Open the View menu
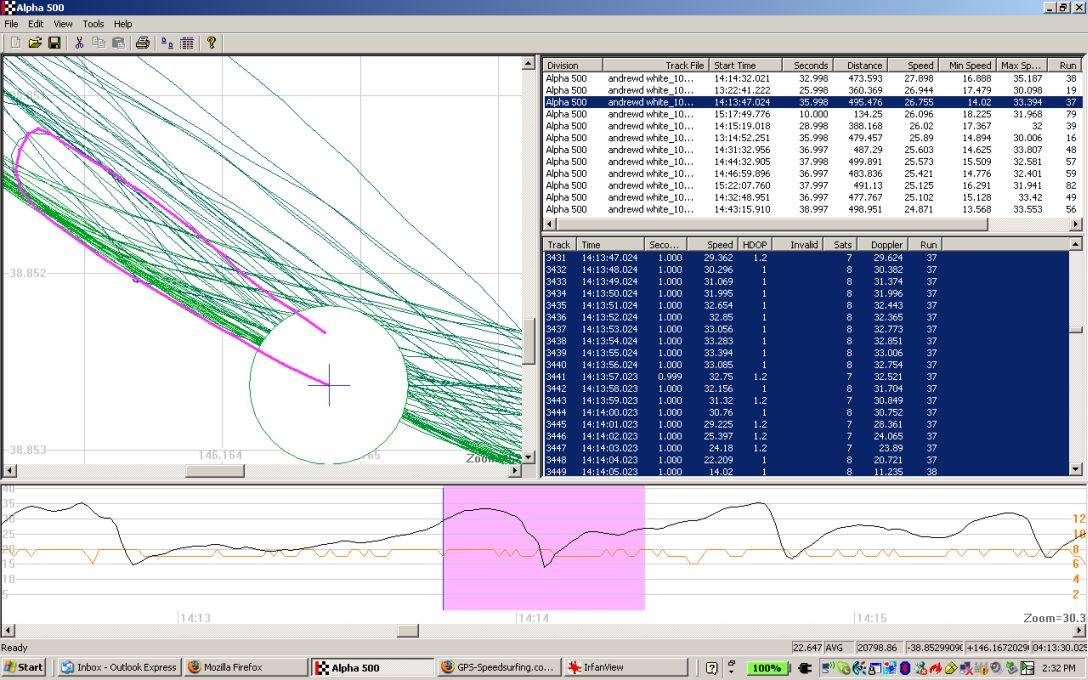The image size is (1088, 680). [x=63, y=23]
